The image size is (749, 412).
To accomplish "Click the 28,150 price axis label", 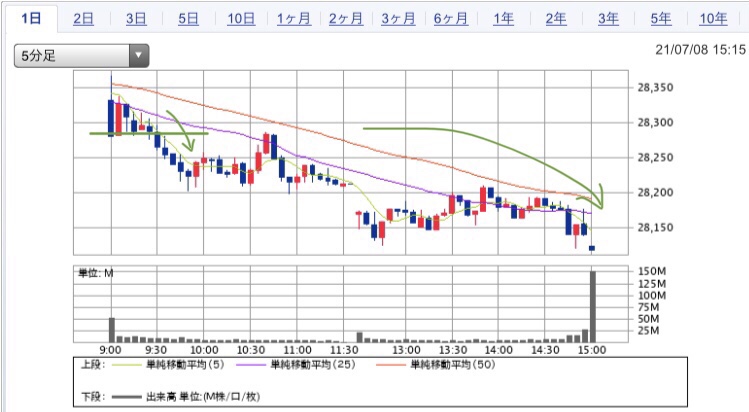I will click(x=655, y=227).
